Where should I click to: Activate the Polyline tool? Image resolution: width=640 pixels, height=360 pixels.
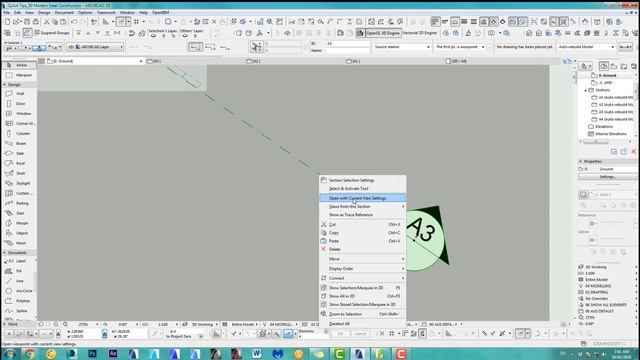click(19, 301)
